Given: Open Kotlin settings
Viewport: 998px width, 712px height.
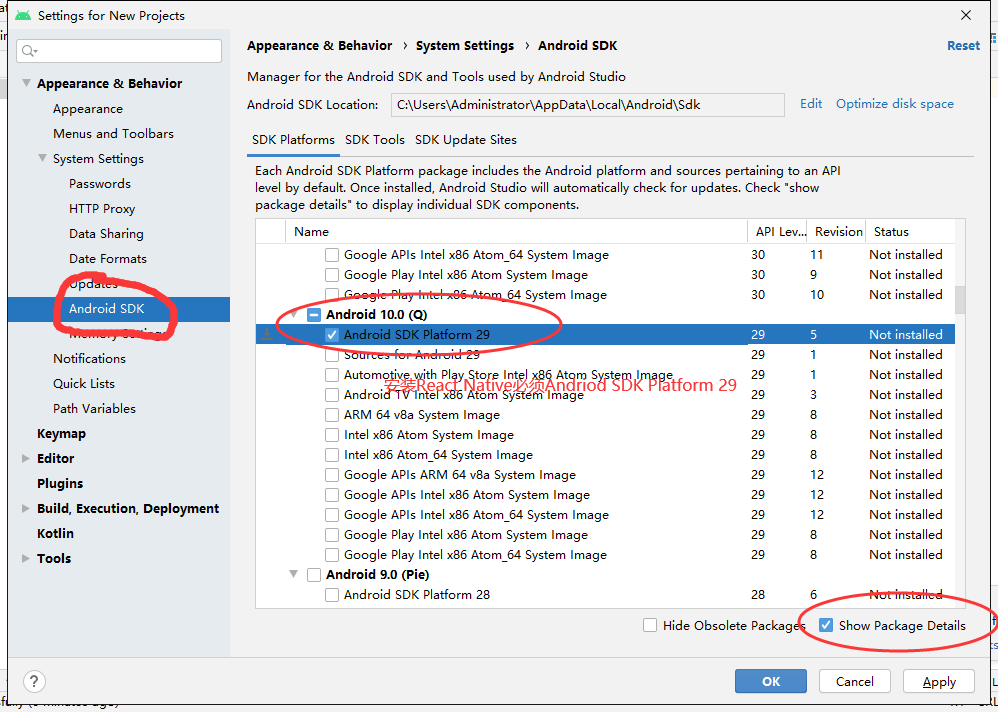Looking at the screenshot, I should [55, 534].
